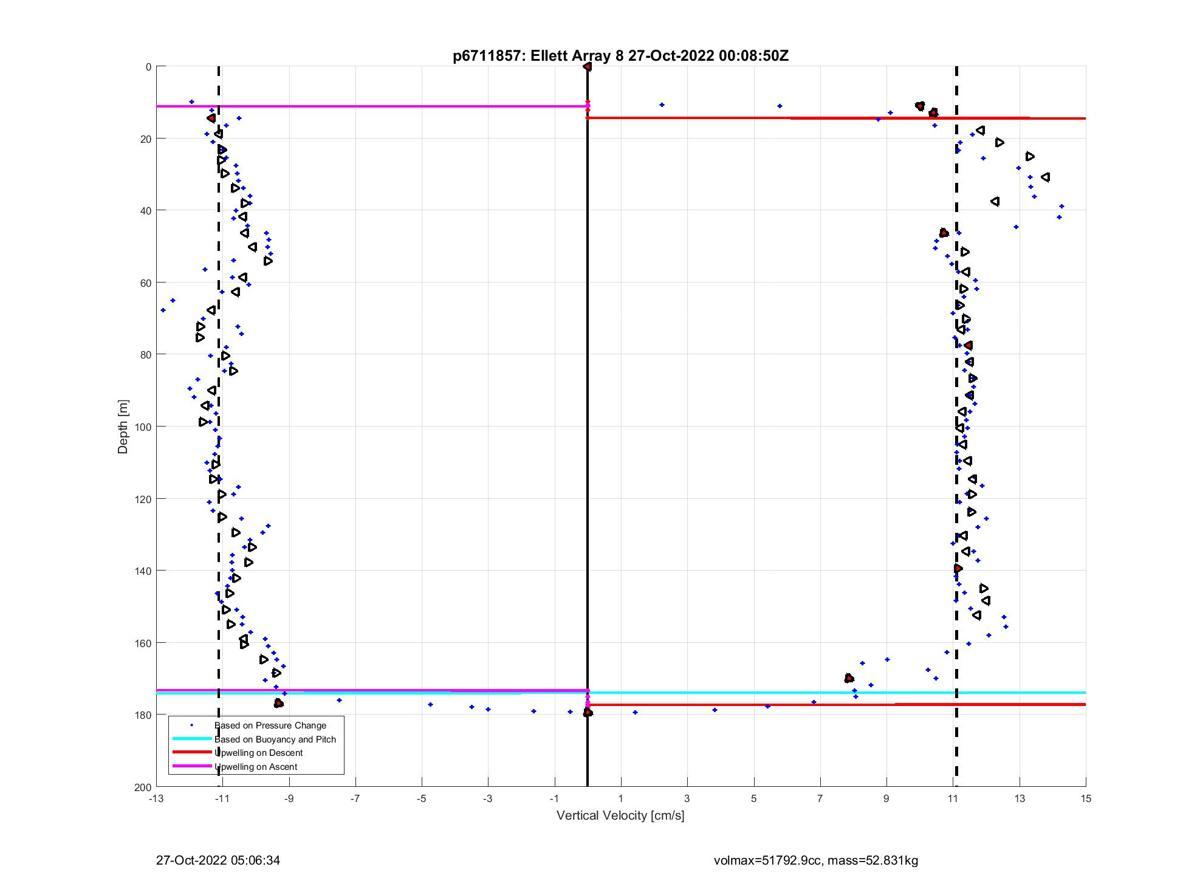Click legend entry 'Based on Pressure Change'
This screenshot has width=1200, height=885.
point(270,725)
